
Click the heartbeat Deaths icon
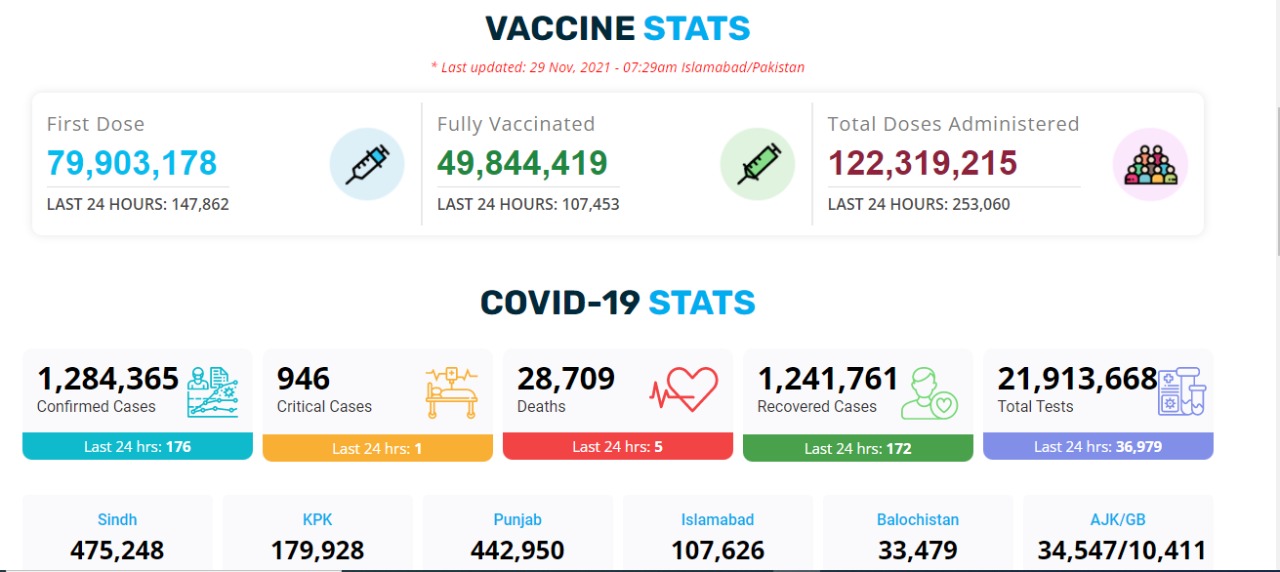point(684,390)
